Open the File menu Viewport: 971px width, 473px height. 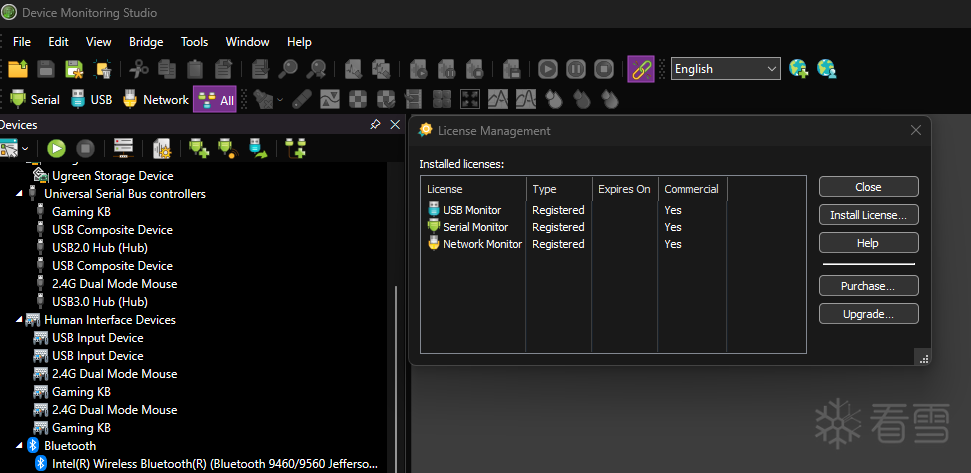[22, 42]
